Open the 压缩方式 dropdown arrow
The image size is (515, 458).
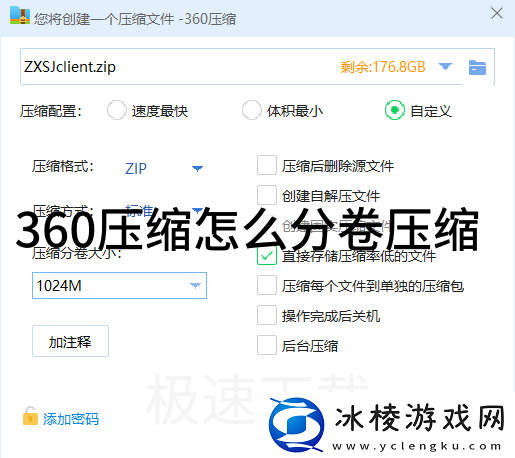197,210
